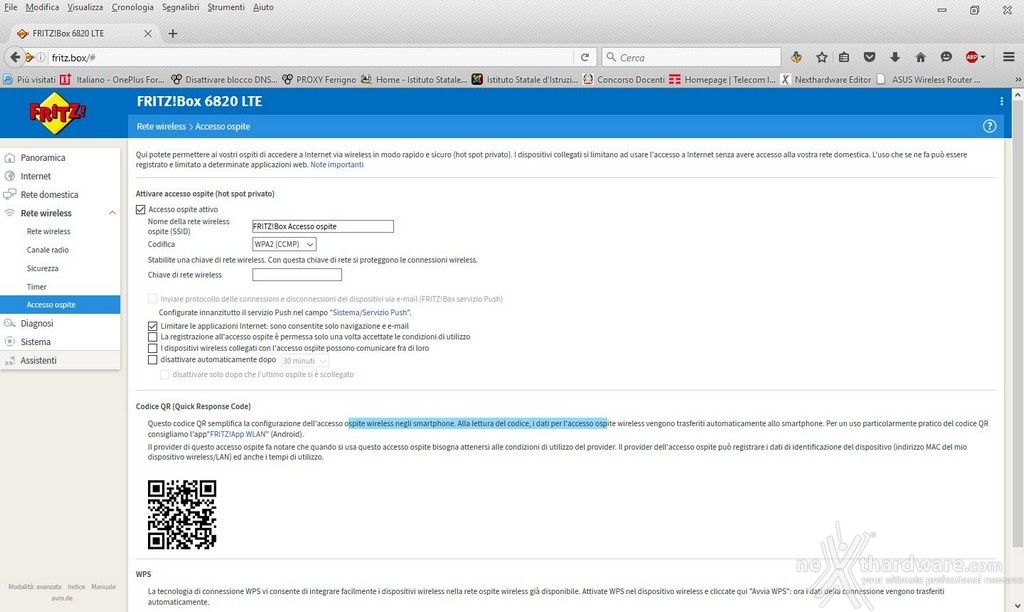Follow the Sistema/Servizio Push link

pos(370,312)
